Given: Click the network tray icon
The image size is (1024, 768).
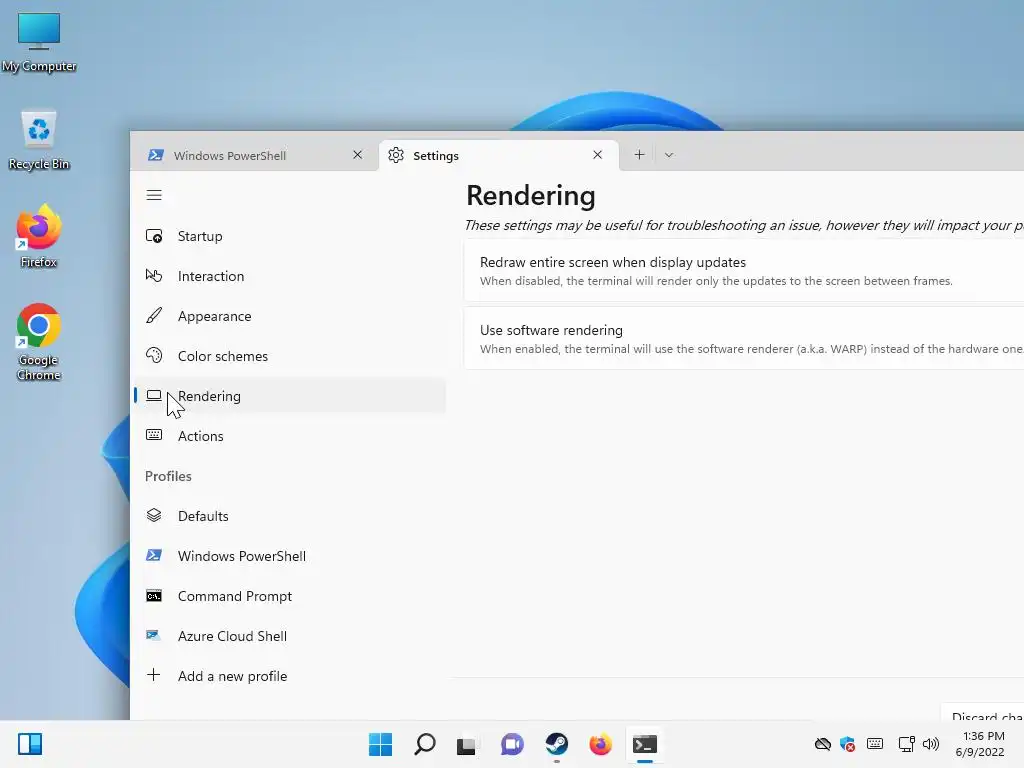Looking at the screenshot, I should tap(906, 744).
